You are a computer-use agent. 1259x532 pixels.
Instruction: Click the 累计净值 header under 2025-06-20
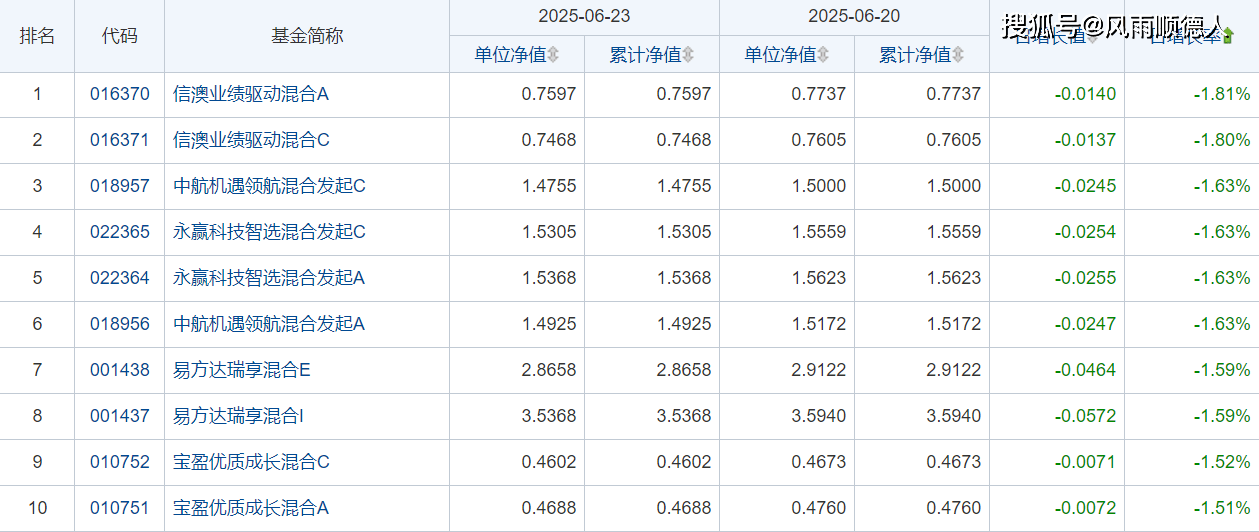(915, 55)
